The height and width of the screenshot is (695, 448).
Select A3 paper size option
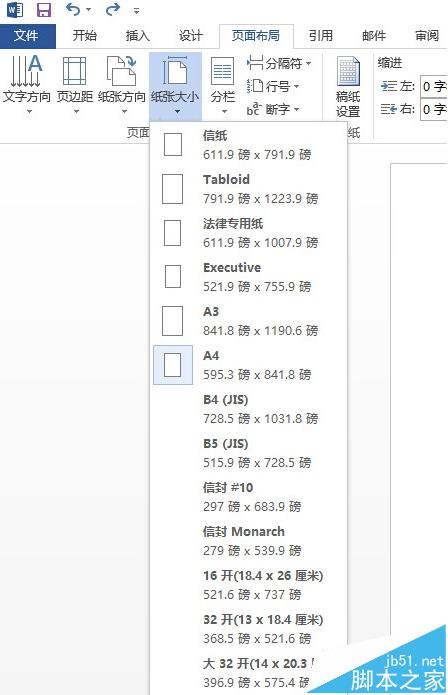tap(248, 321)
